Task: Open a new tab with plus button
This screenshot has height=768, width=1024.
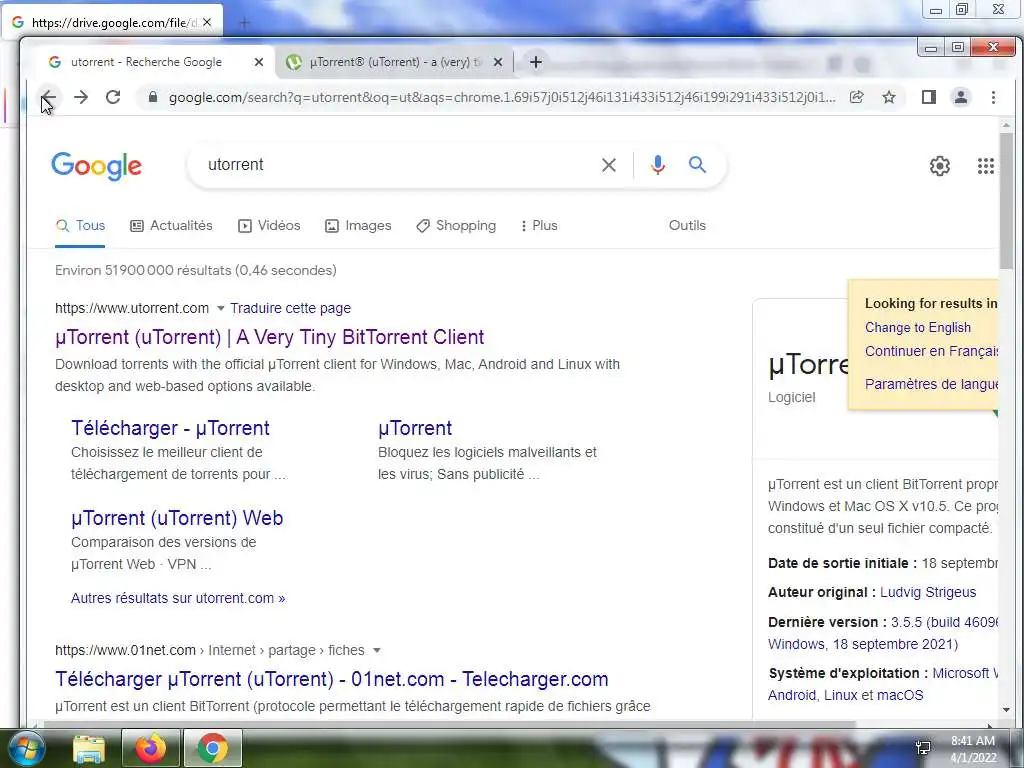Action: coord(536,62)
